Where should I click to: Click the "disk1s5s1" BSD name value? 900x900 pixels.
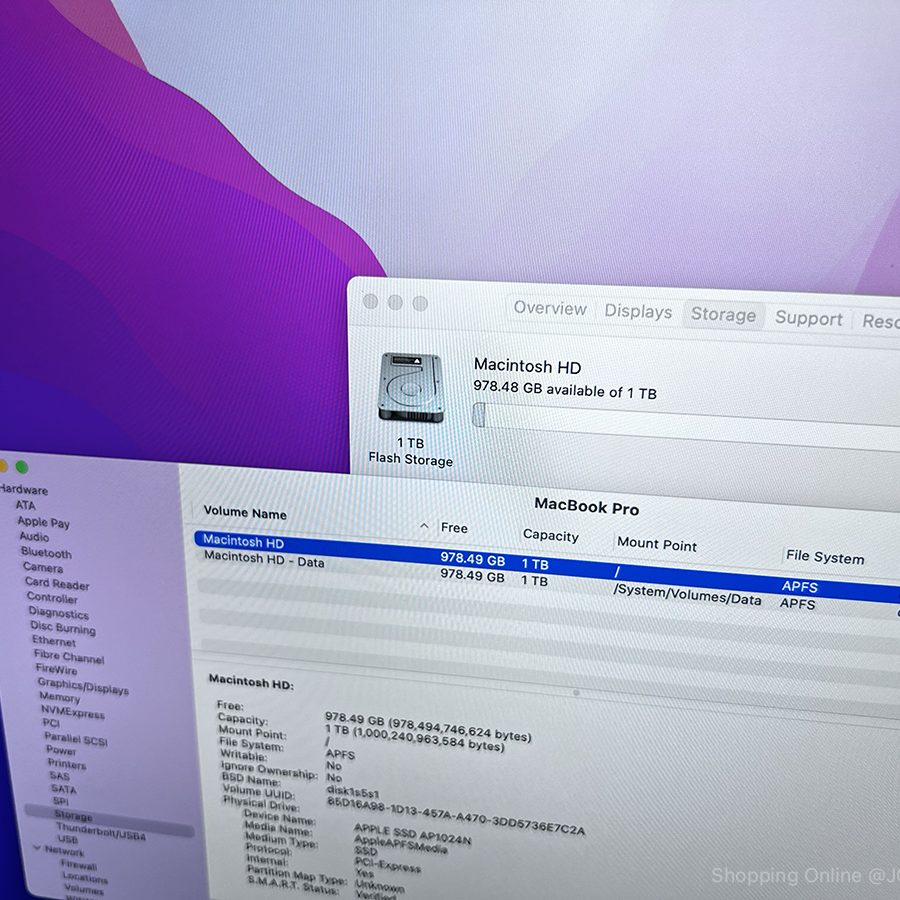coord(352,792)
